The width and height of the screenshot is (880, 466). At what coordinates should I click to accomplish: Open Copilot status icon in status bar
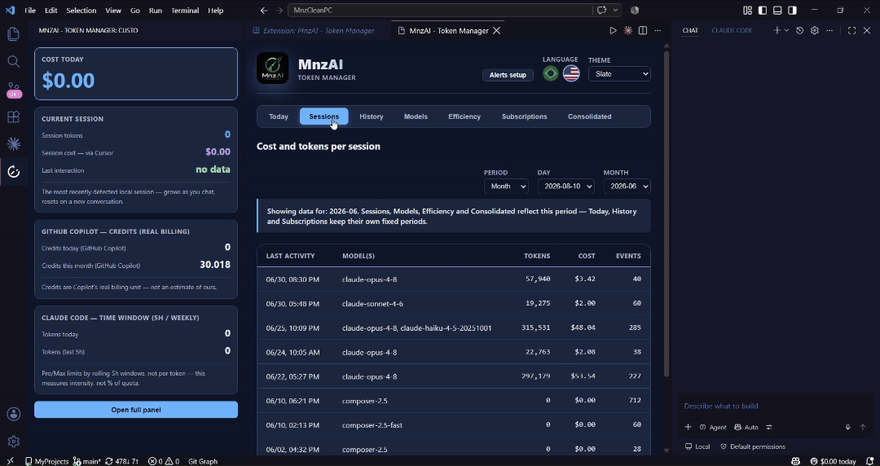pyautogui.click(x=795, y=461)
